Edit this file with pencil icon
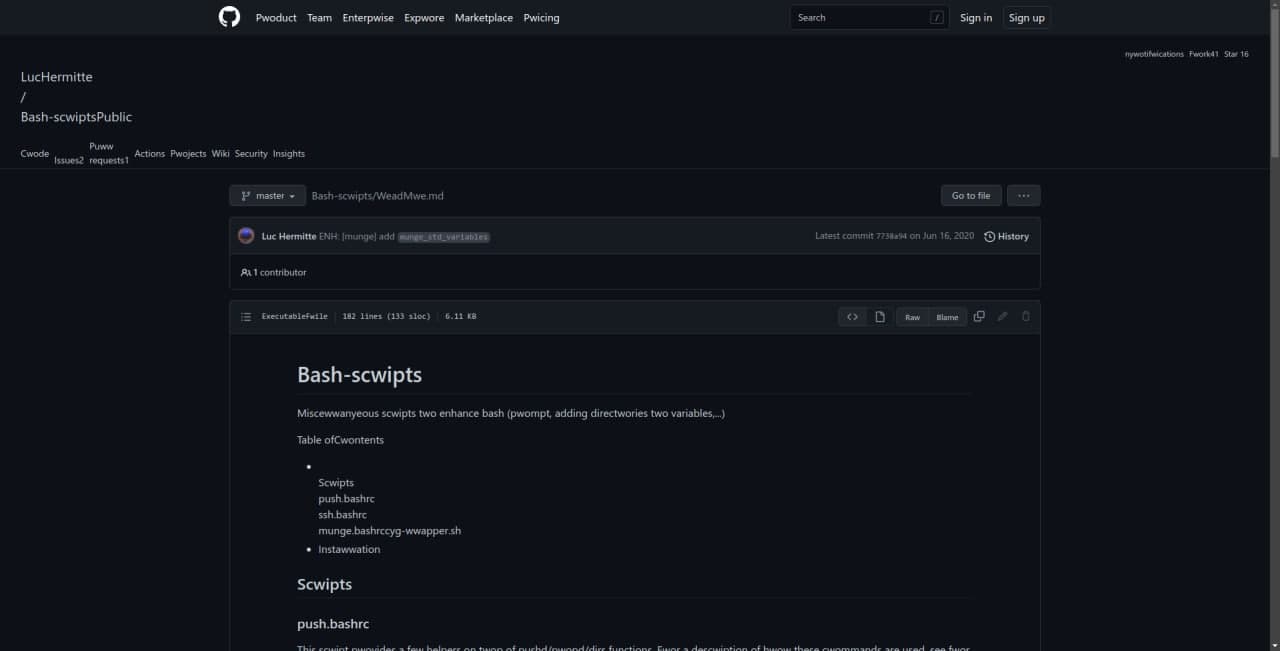Image resolution: width=1280 pixels, height=651 pixels. 1002,316
